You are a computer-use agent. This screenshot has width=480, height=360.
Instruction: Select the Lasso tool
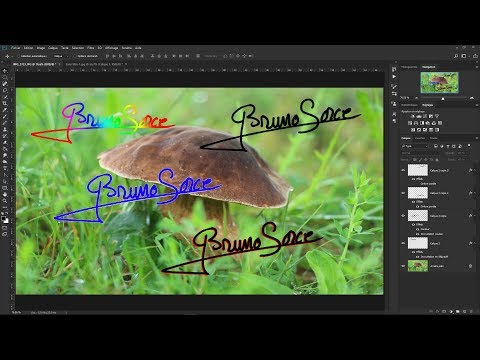(5, 84)
